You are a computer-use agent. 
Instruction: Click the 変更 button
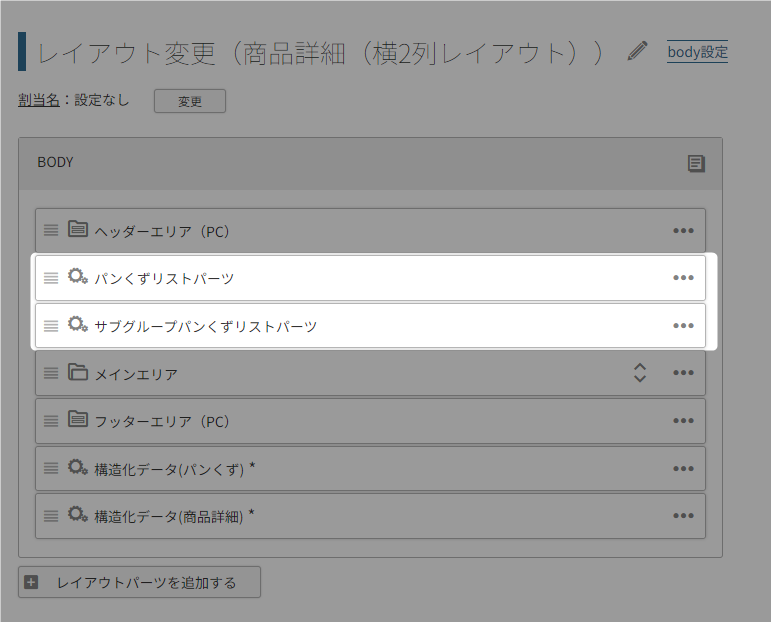click(190, 101)
